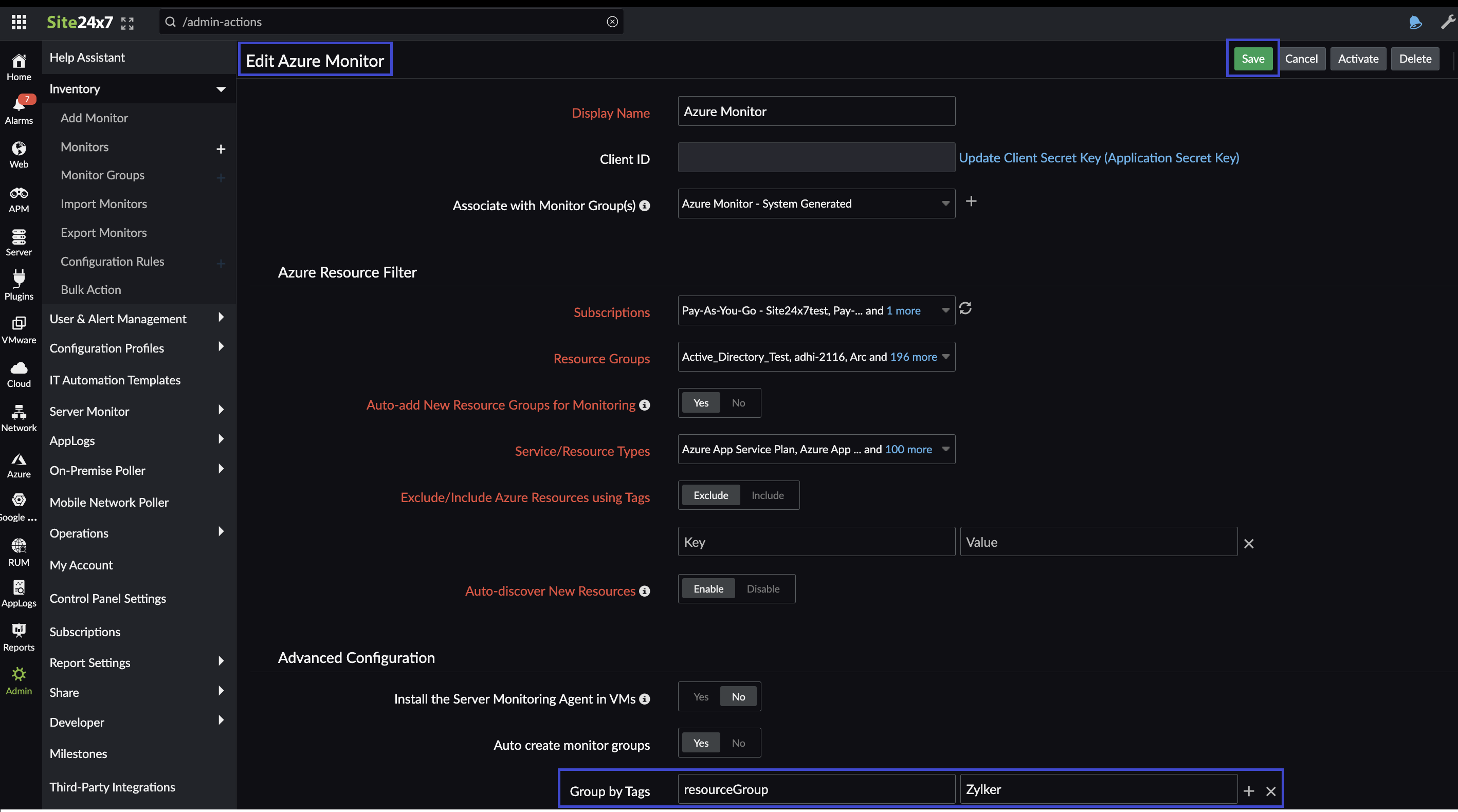Screen dimensions: 1458x812
Task: Click the refresh icon next to Subscriptions
Action: point(965,308)
